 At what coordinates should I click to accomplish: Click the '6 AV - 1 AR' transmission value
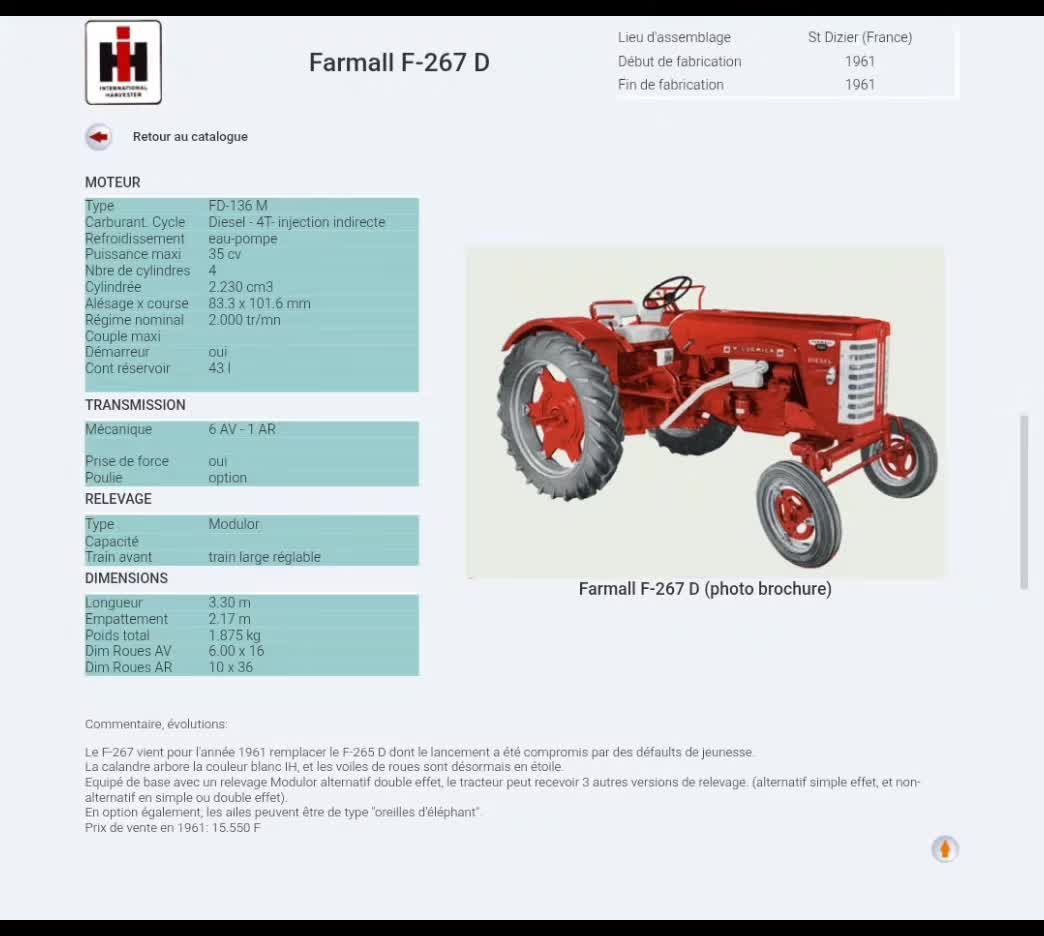tap(242, 429)
